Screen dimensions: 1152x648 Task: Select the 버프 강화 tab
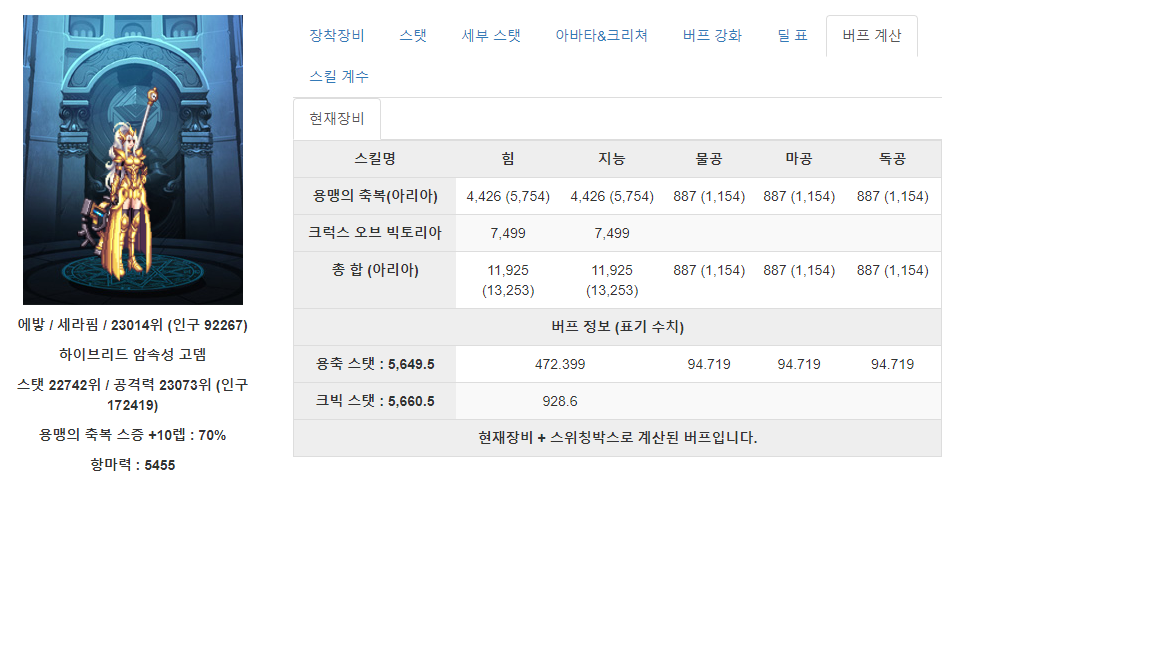[712, 35]
